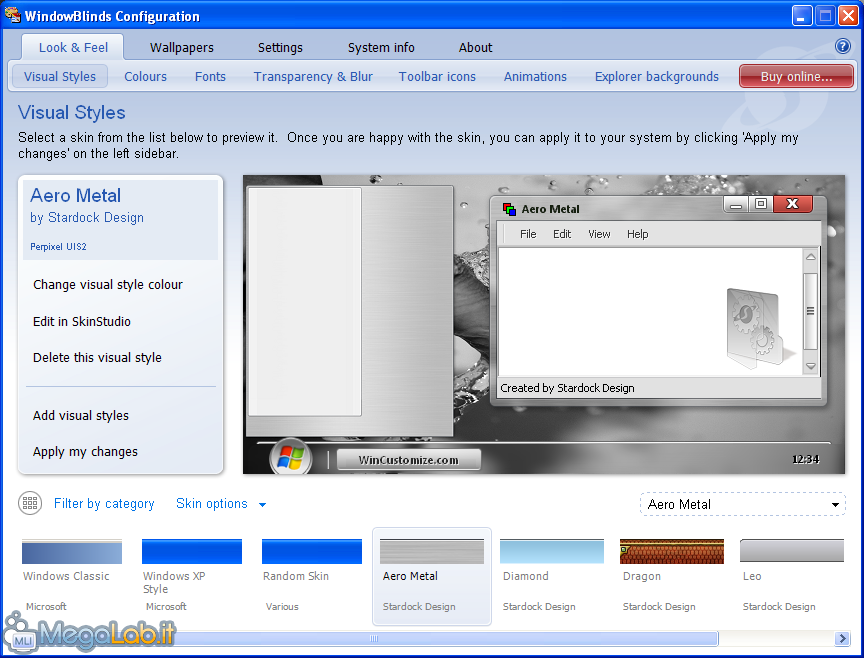Click the preview scrollbar down arrow
This screenshot has width=864, height=658.
click(x=810, y=366)
